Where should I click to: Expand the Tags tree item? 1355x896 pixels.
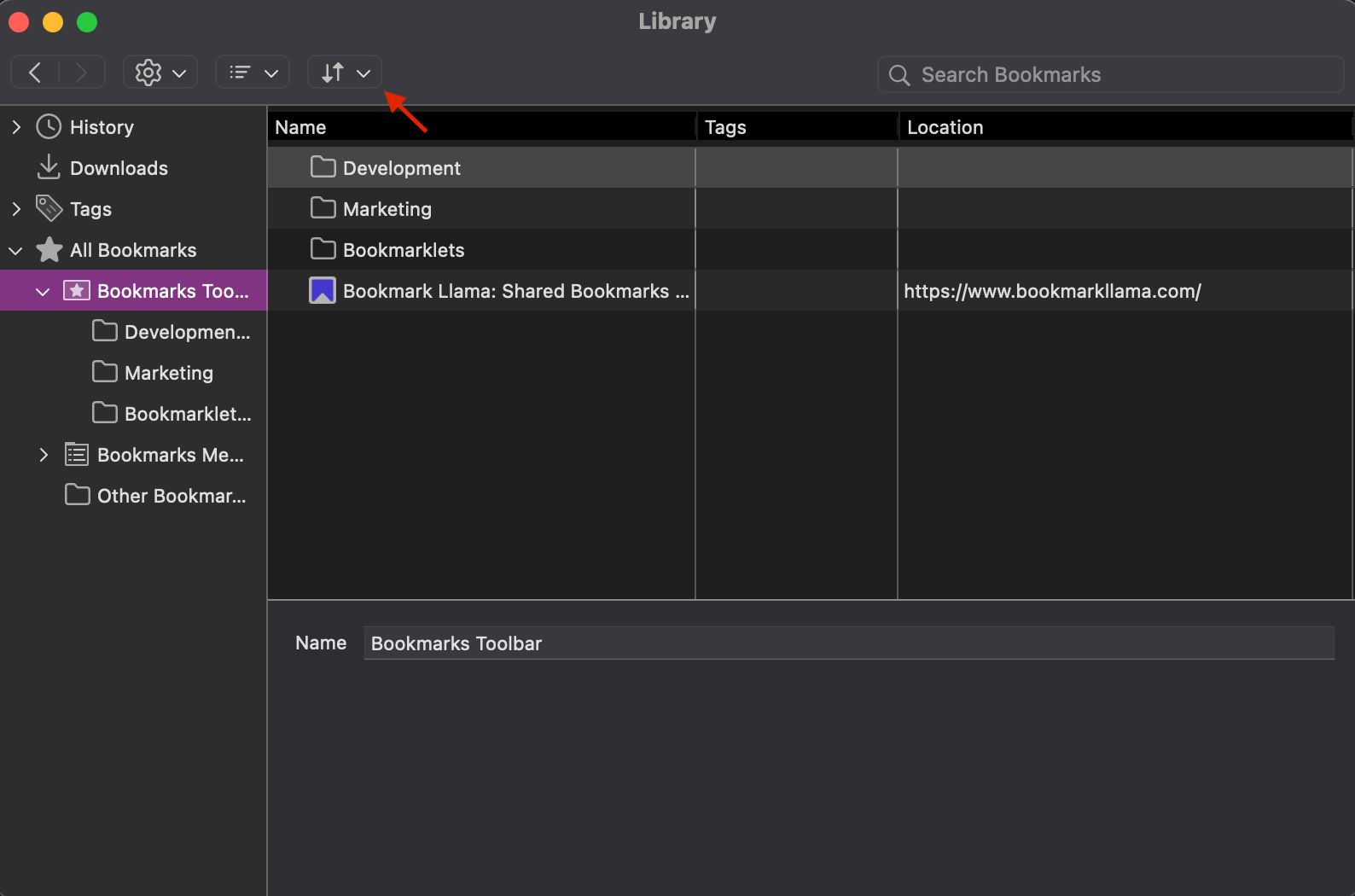tap(15, 209)
